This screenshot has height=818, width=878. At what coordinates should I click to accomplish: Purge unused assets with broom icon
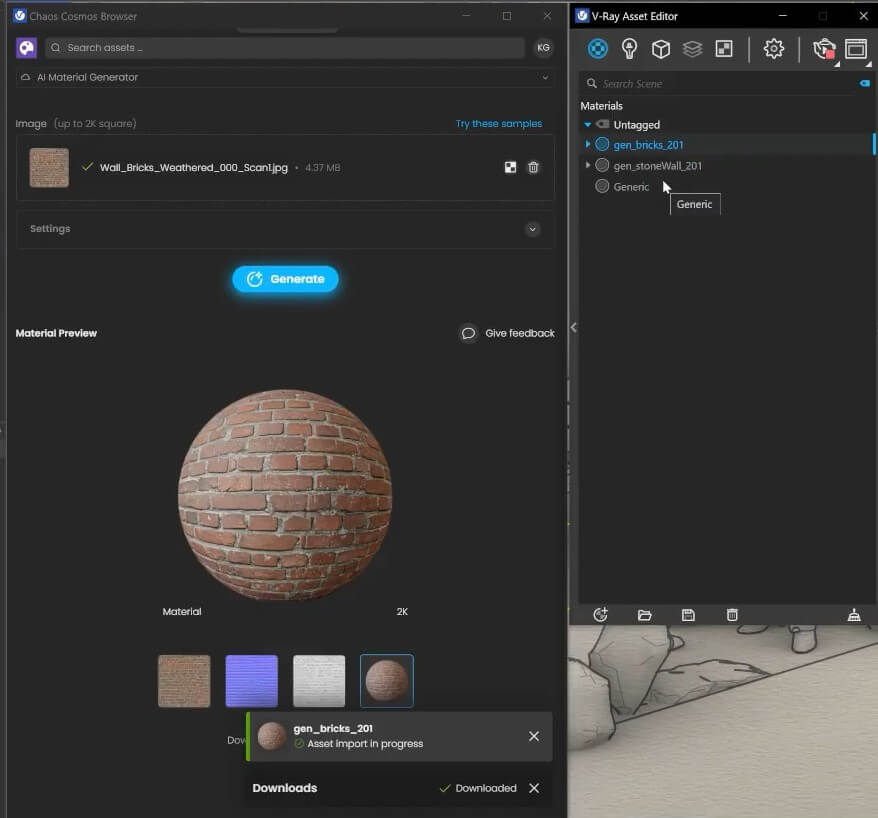coord(854,615)
